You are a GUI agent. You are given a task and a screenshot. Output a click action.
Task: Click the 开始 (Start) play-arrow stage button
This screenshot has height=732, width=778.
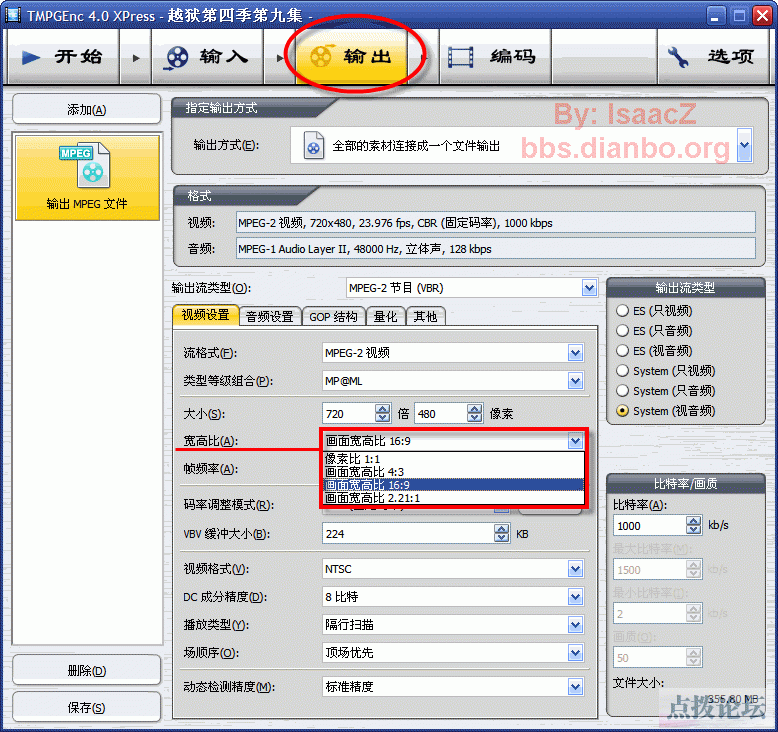(x=62, y=57)
